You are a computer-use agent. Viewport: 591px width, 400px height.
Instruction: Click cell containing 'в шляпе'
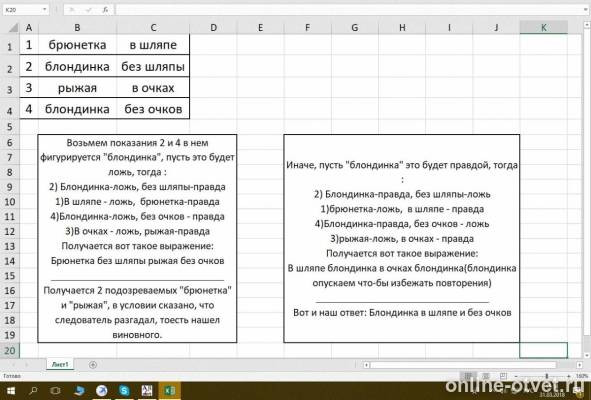(153, 45)
